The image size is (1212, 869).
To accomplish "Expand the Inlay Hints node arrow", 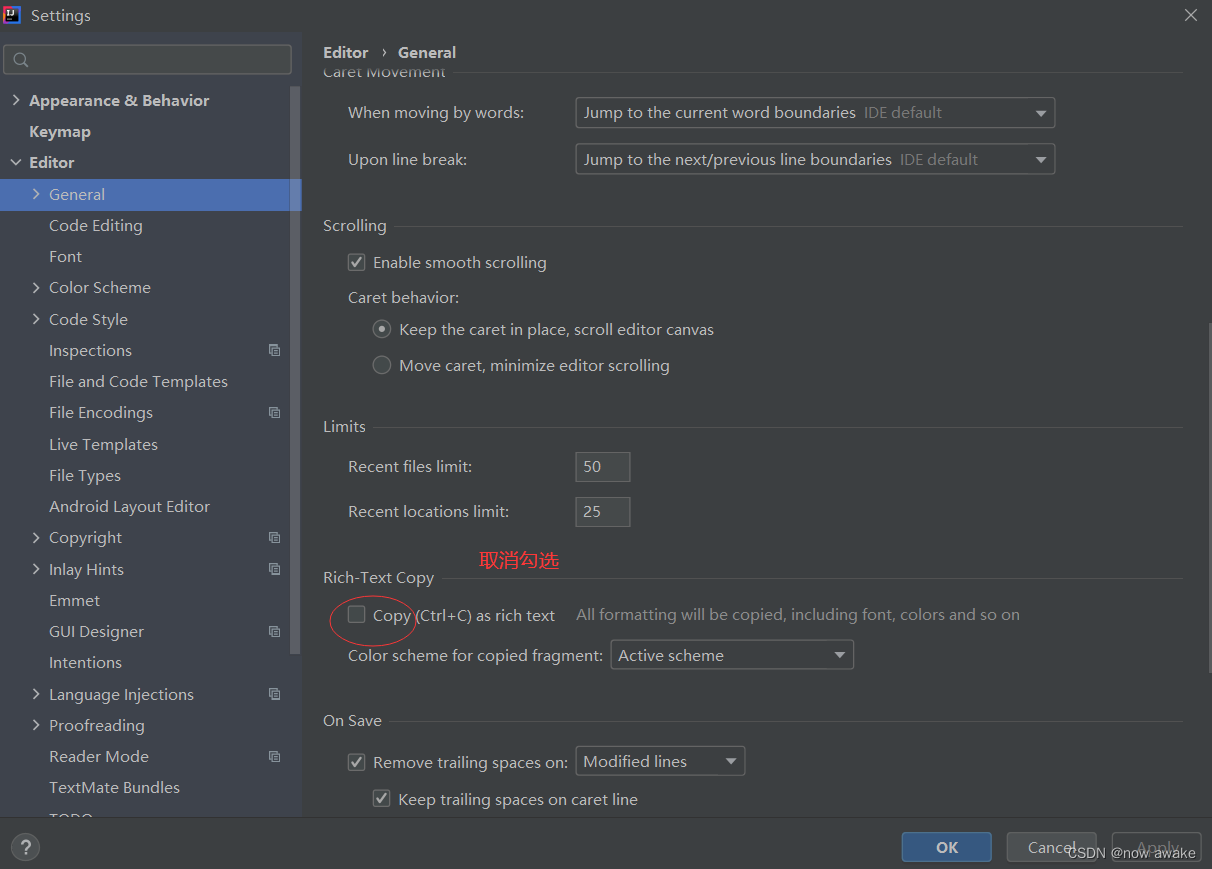I will pos(36,569).
